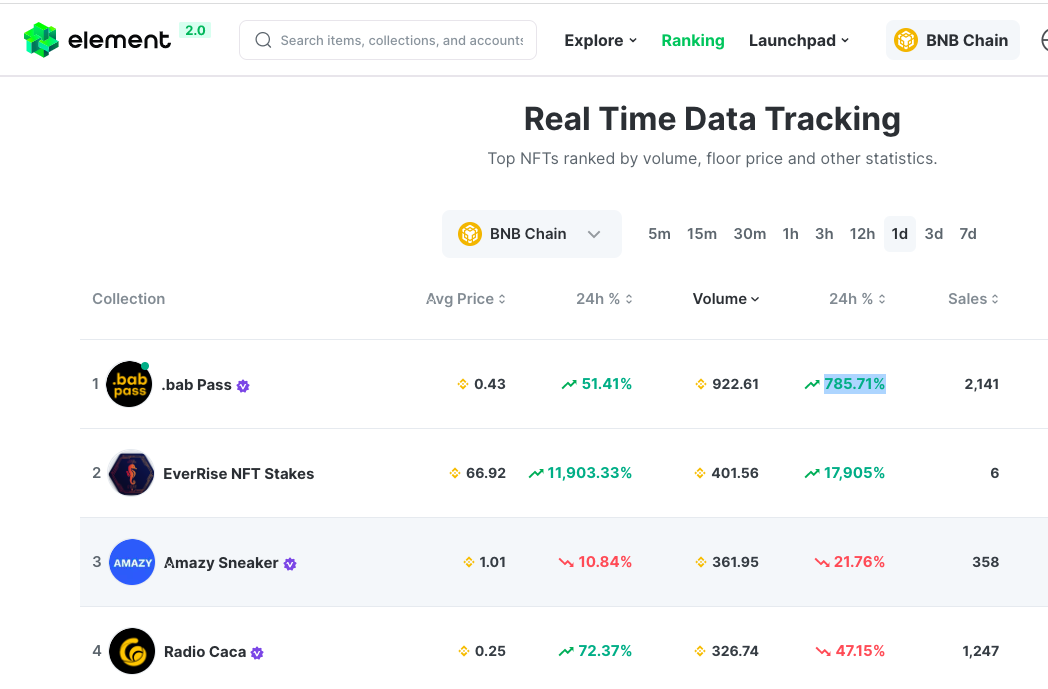
Task: Click the BNB icon beside 401.56 volume
Action: [x=700, y=473]
